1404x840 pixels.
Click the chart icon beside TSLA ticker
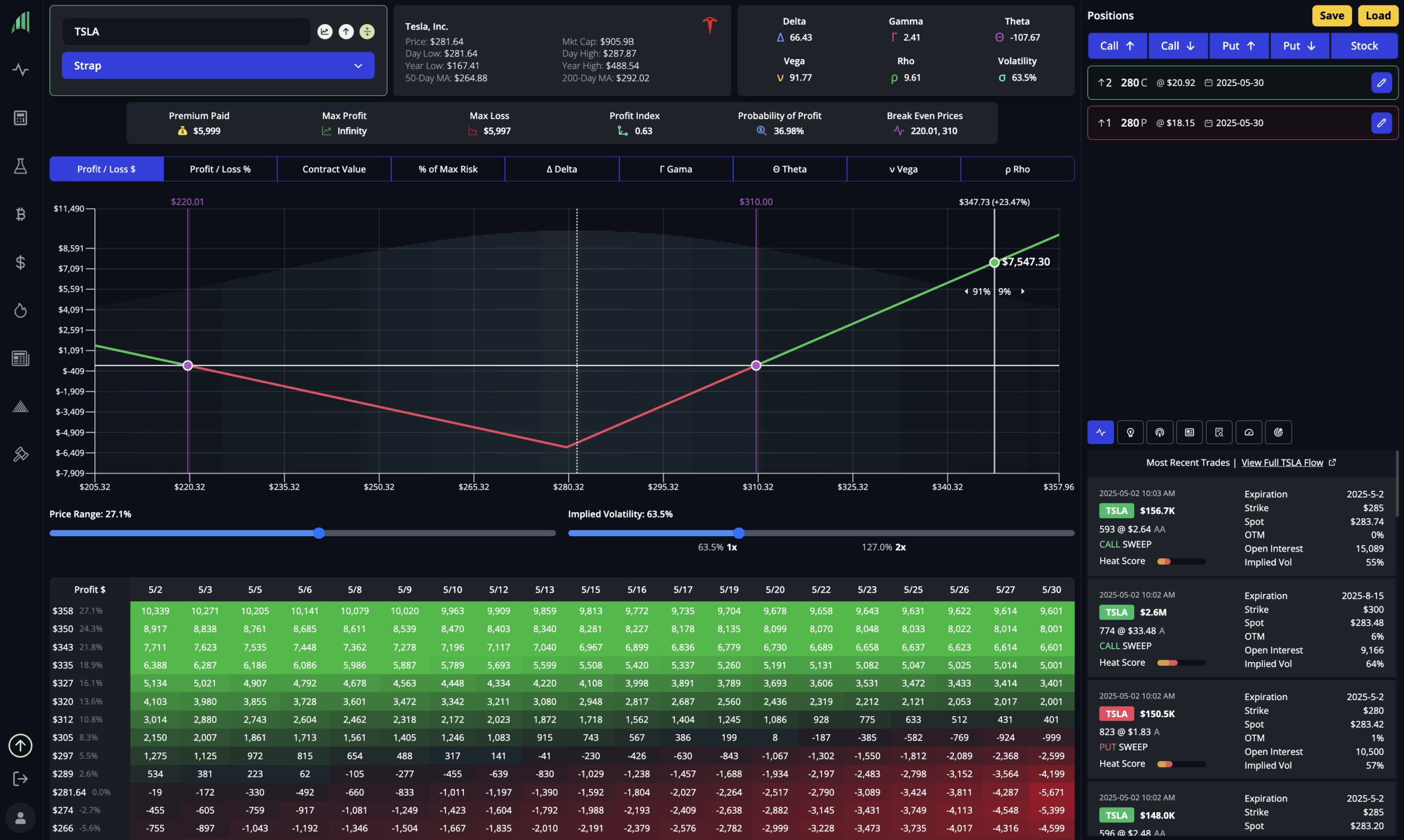tap(324, 32)
